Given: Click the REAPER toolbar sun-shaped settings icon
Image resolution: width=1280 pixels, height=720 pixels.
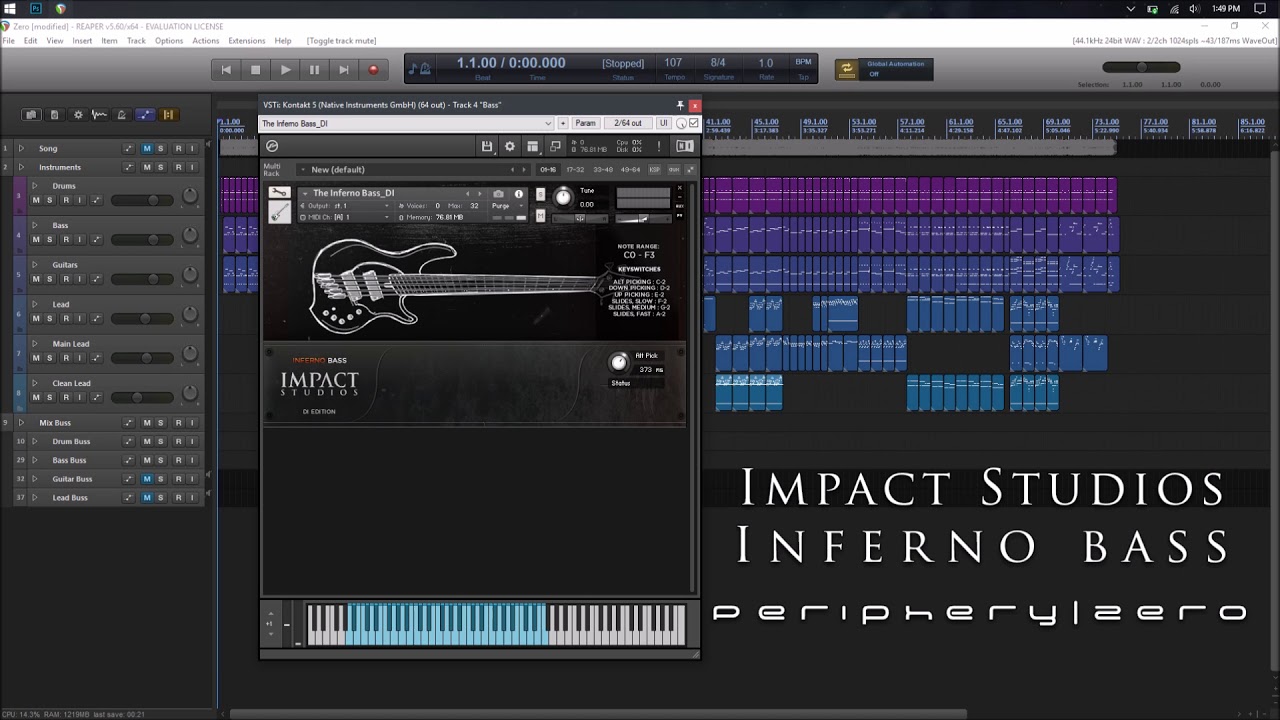Looking at the screenshot, I should [x=78, y=115].
